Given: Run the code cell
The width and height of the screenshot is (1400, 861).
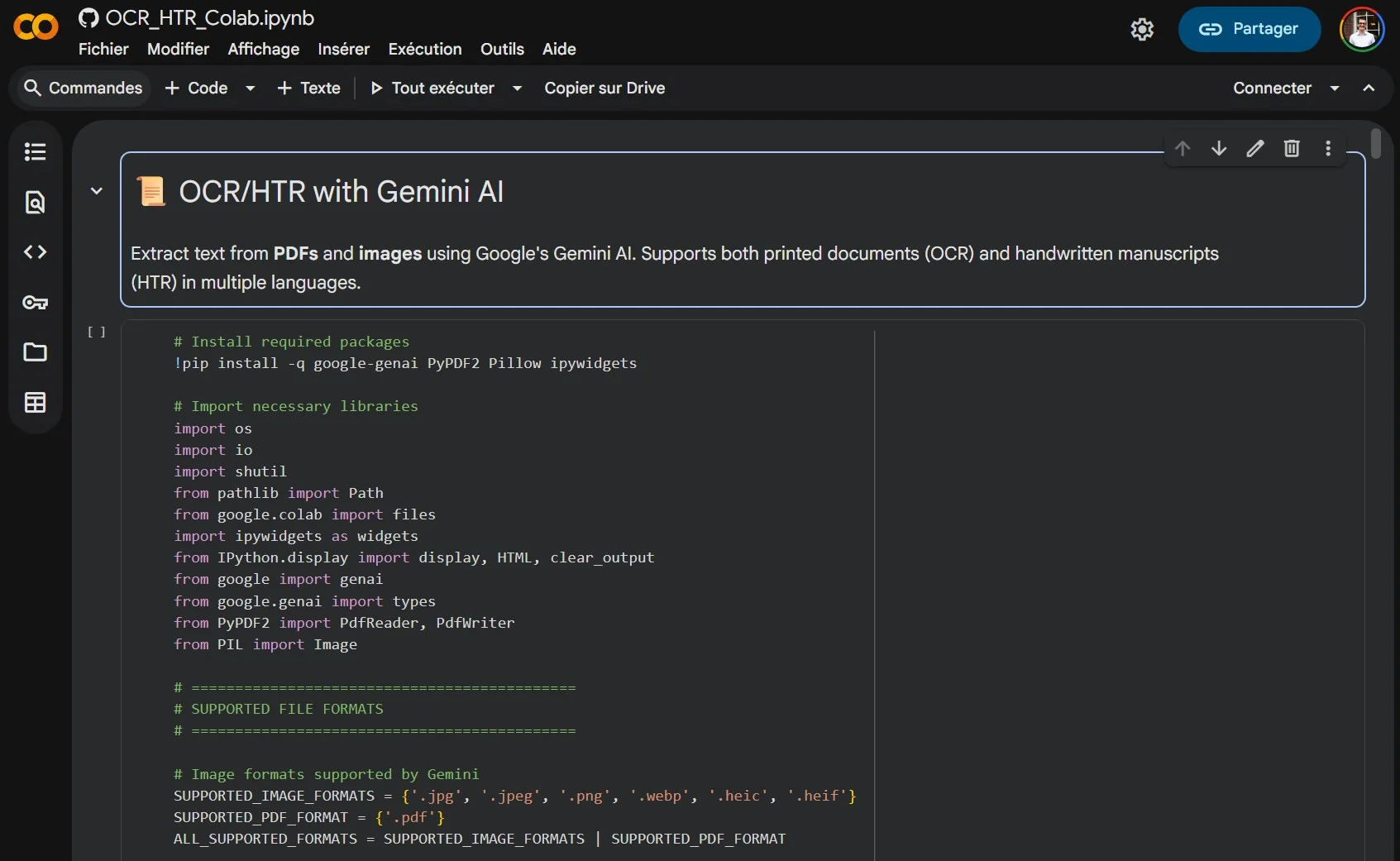Looking at the screenshot, I should point(97,332).
